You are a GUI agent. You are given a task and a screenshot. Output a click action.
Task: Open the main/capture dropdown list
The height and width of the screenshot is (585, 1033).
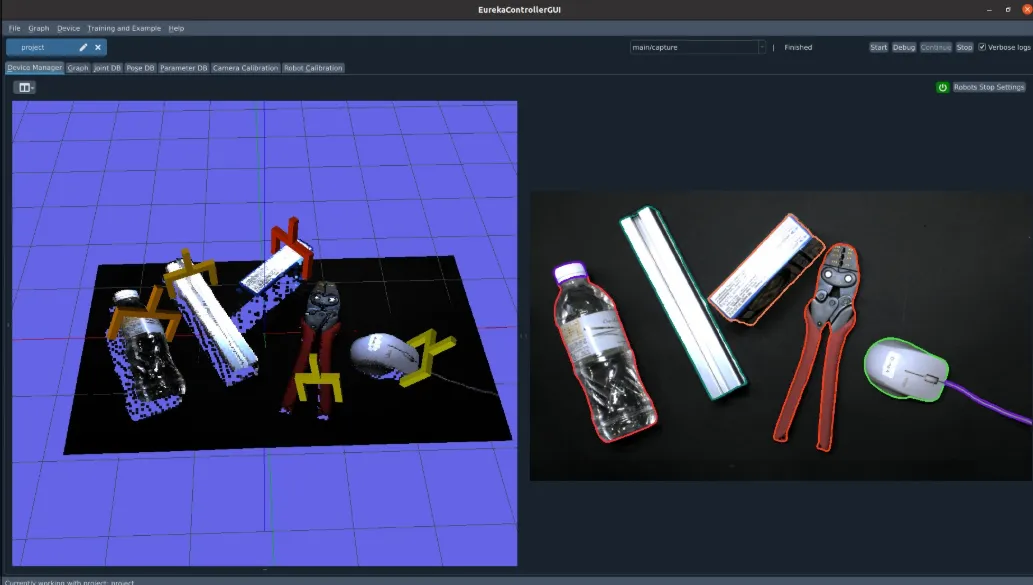pos(763,47)
